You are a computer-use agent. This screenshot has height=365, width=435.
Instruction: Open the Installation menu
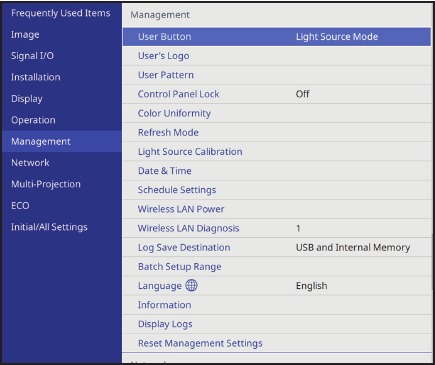click(x=36, y=77)
